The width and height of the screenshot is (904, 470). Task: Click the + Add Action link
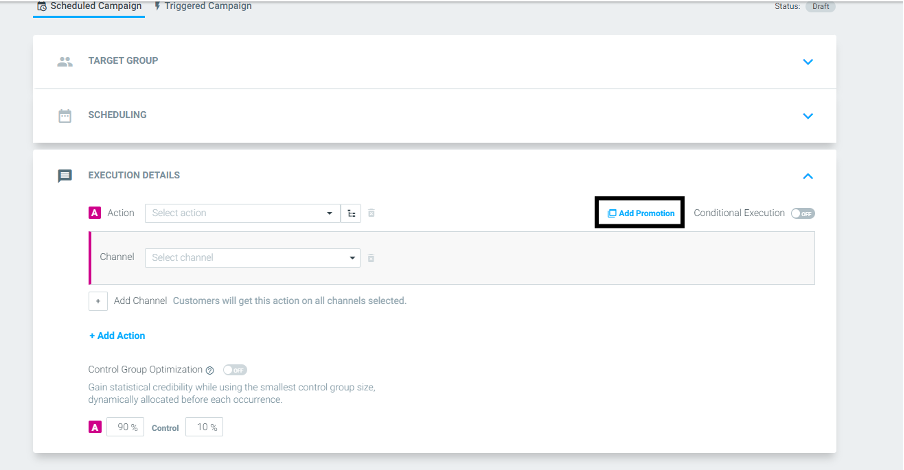117,336
